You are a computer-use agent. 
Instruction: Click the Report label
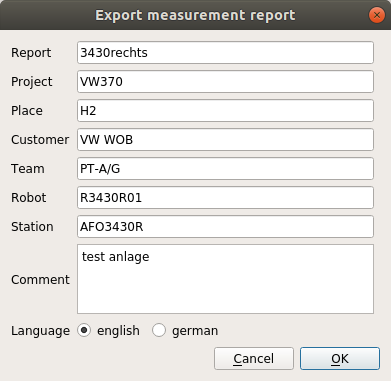31,53
